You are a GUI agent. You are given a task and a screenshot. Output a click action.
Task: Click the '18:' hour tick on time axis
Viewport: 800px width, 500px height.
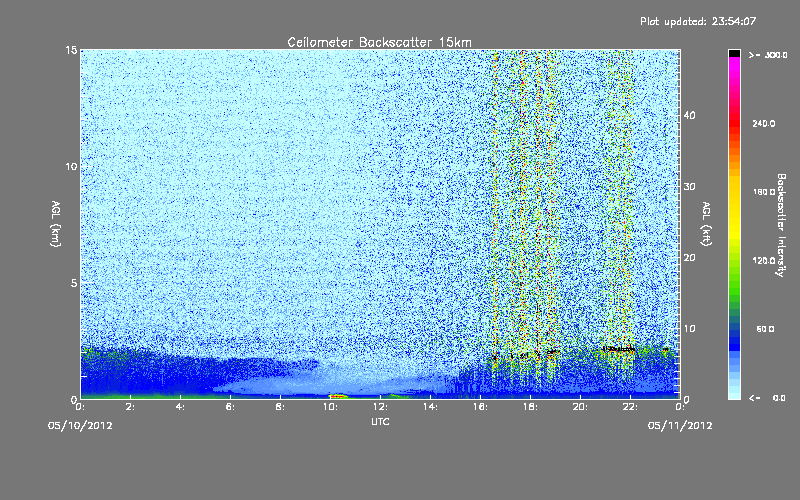coord(530,407)
